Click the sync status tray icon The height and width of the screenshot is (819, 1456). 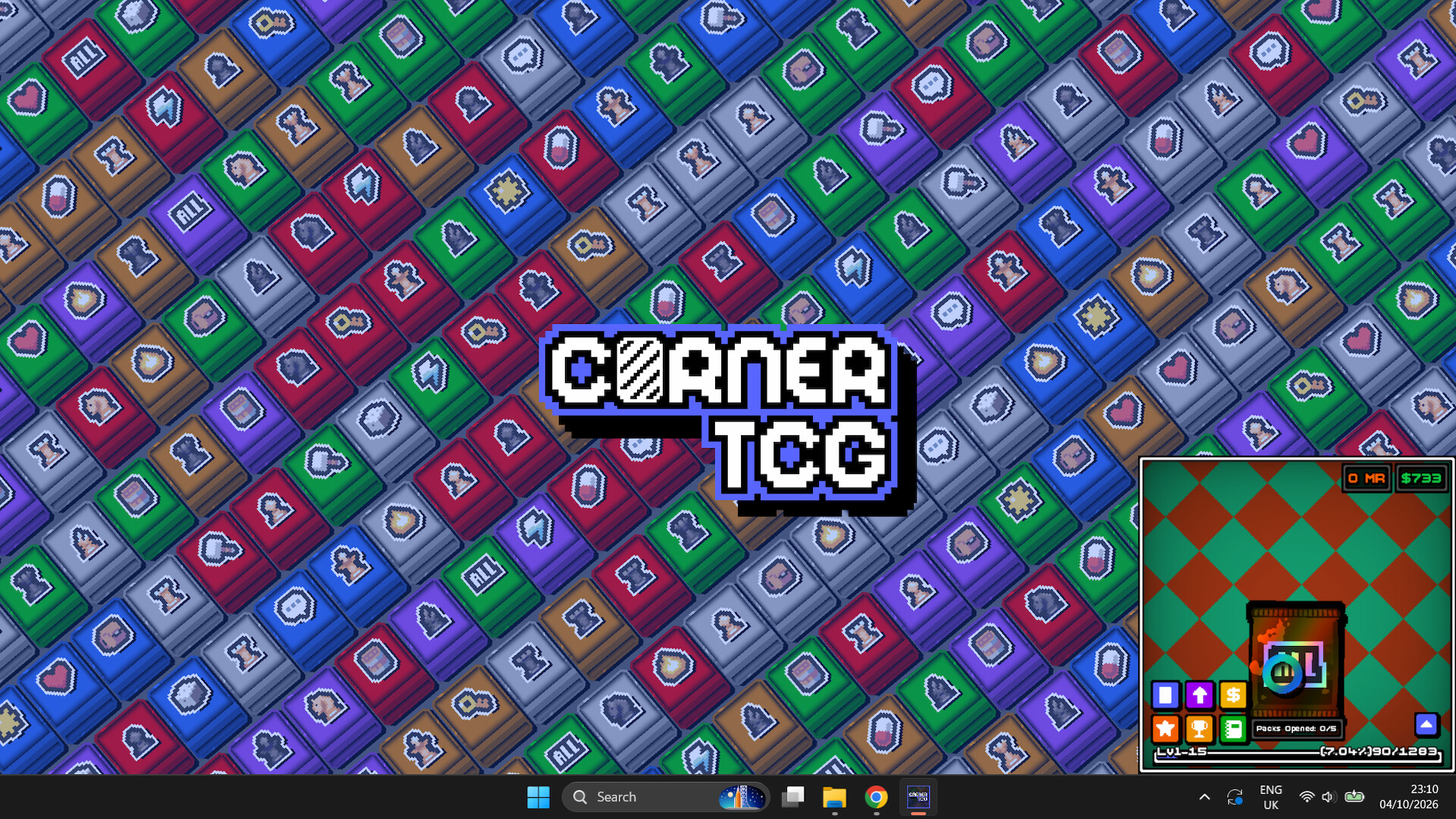click(1235, 797)
